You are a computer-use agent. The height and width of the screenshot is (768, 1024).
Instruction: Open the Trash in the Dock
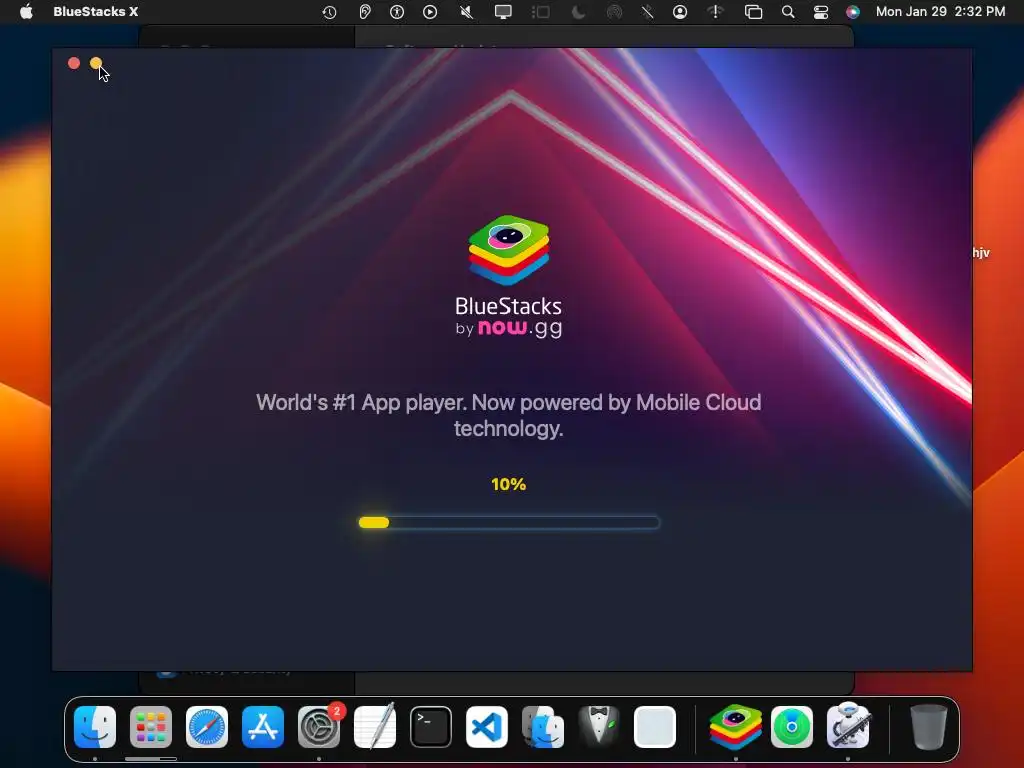coord(929,727)
